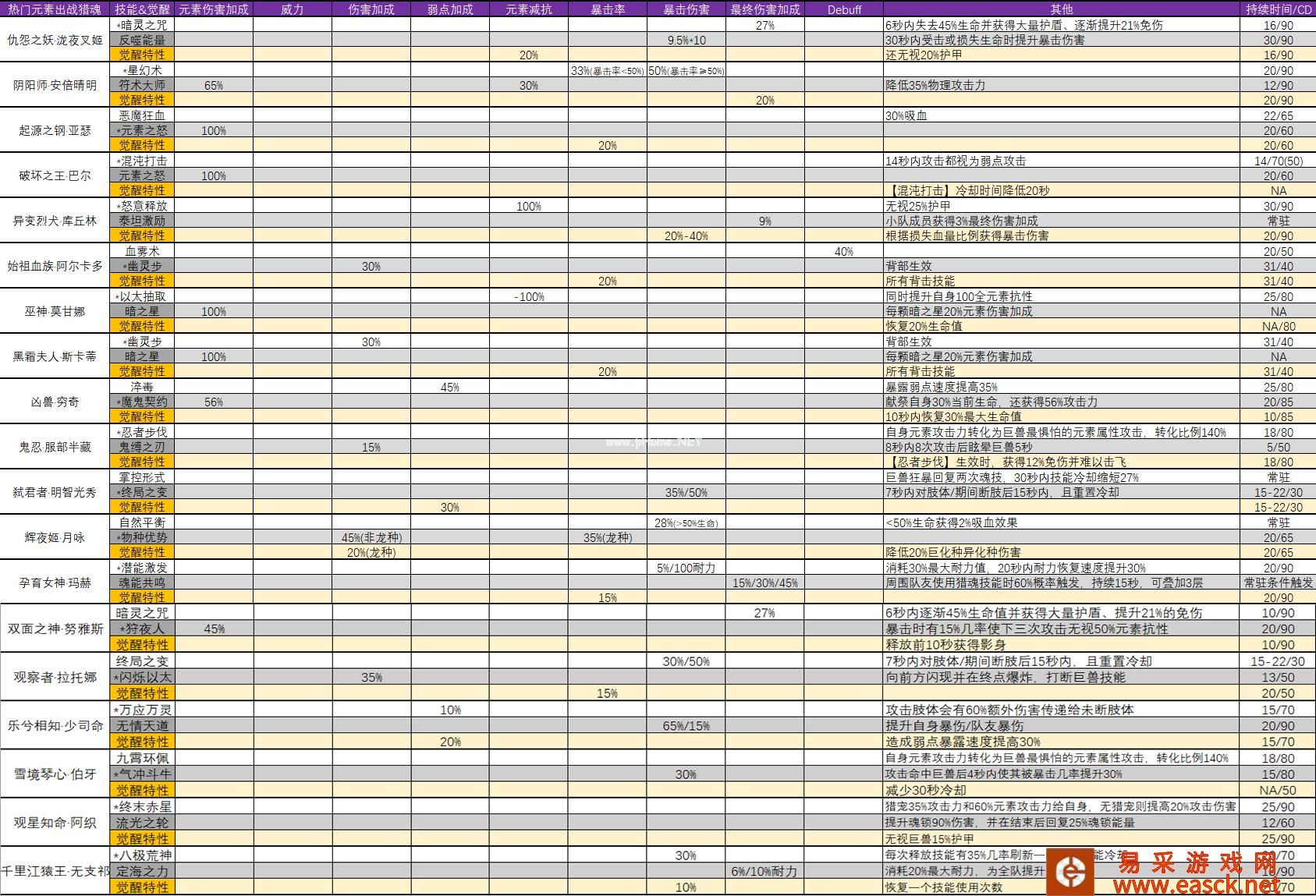Screen dimensions: 1316x896
Task: Select the 9.5%*10 暴击伤害 cell
Action: tap(686, 41)
